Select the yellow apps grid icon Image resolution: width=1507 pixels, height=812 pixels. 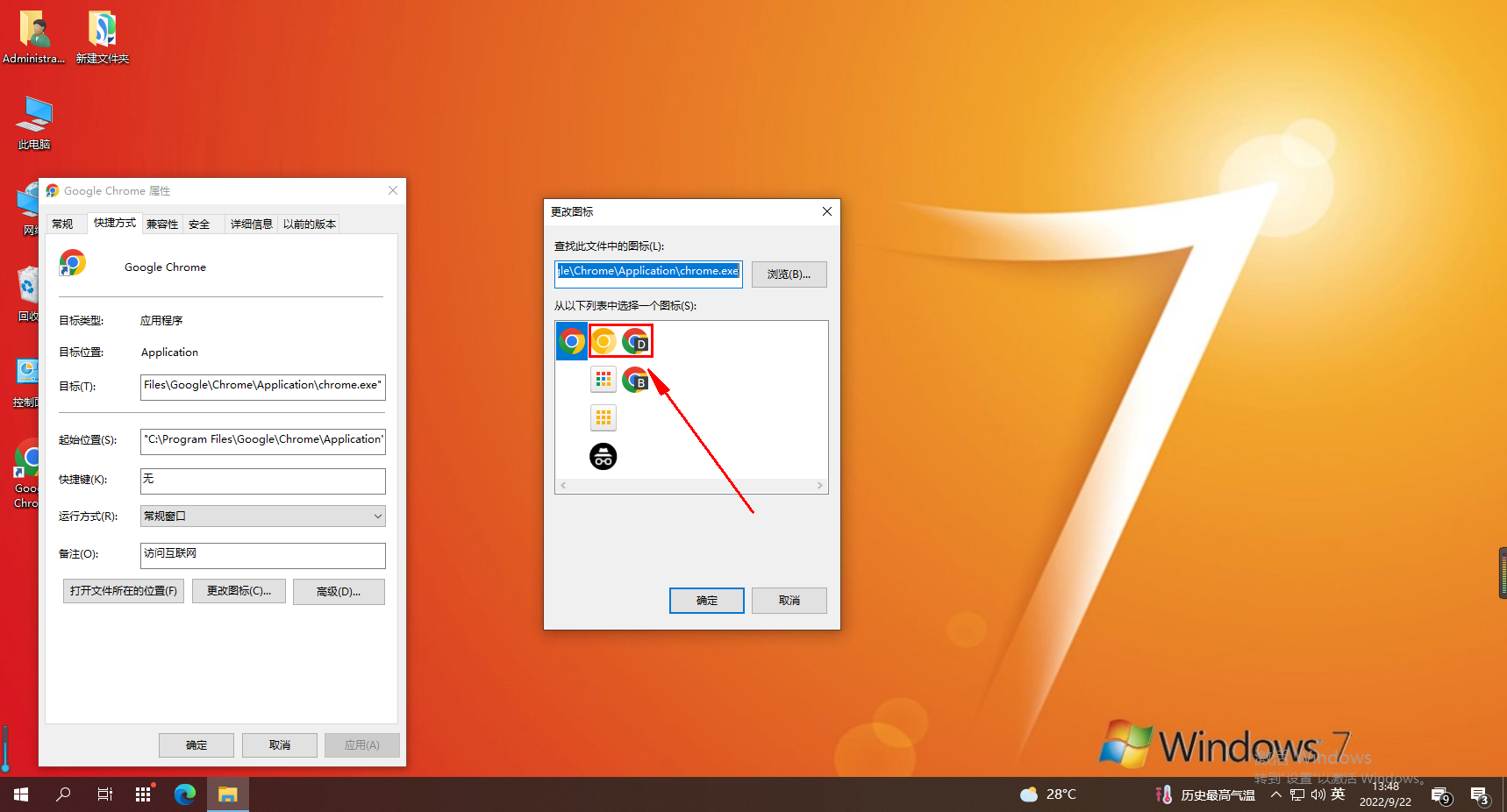[604, 417]
